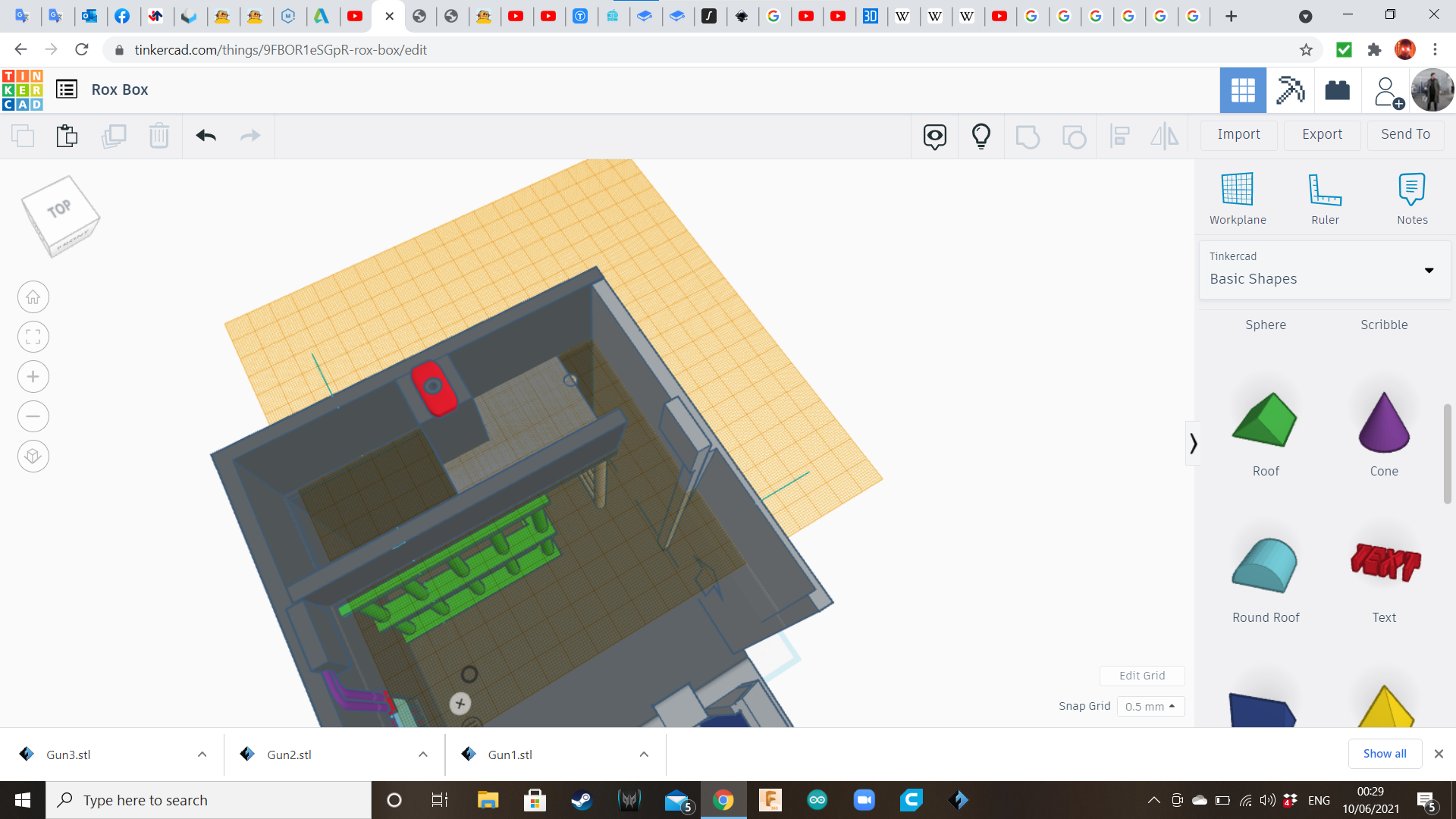Click the Workplane tool icon
The image size is (1456, 819).
(x=1237, y=190)
